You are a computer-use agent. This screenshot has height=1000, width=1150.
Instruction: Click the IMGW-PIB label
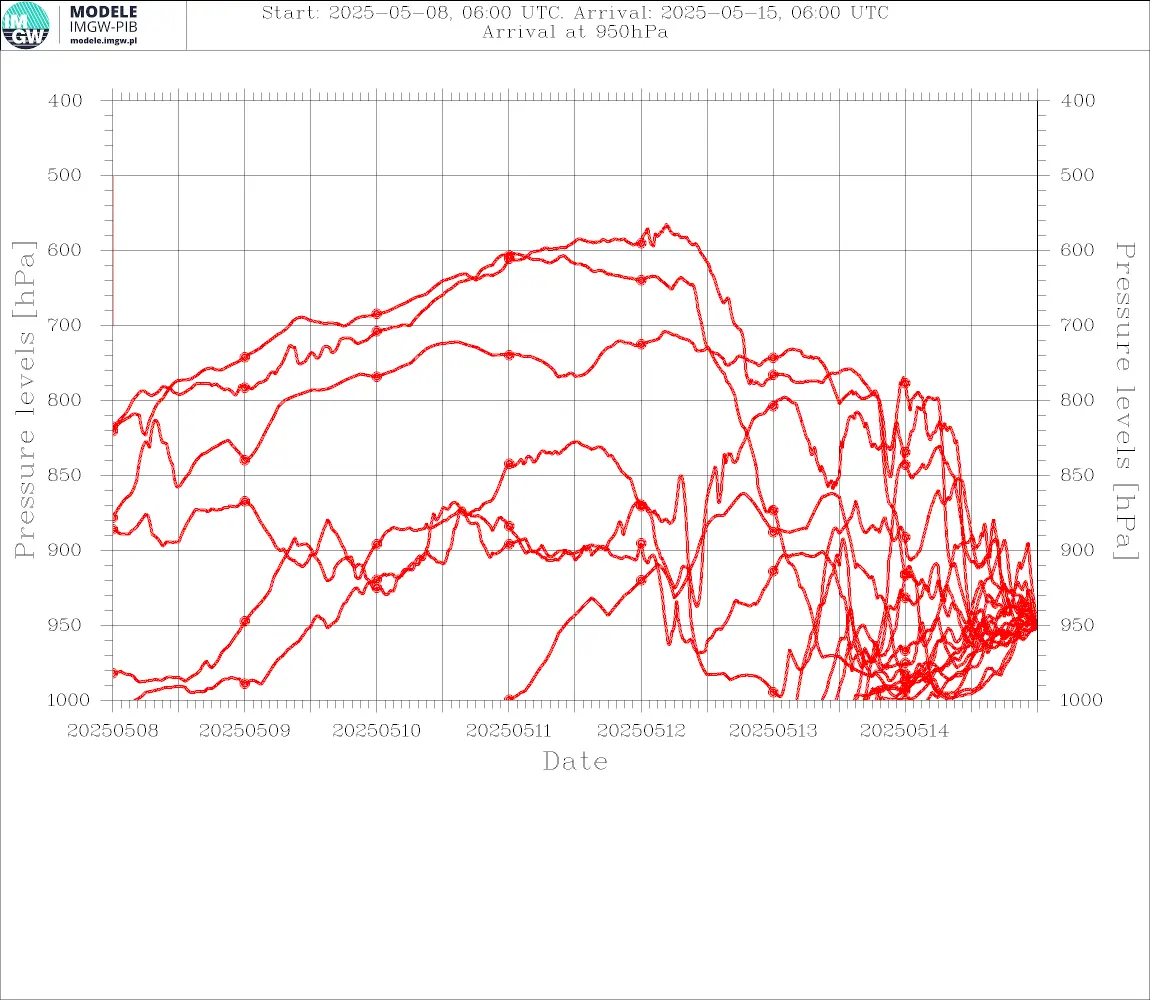[103, 27]
